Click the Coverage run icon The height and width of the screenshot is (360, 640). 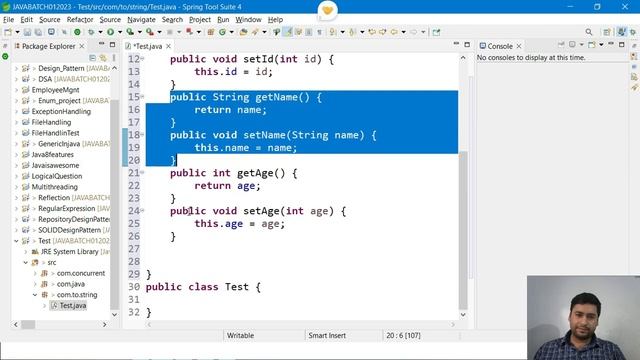coord(130,32)
